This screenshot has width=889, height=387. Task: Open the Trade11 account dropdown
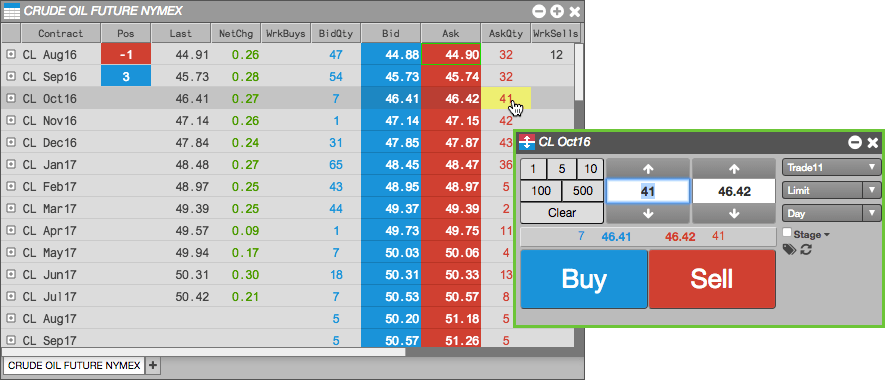click(x=831, y=168)
